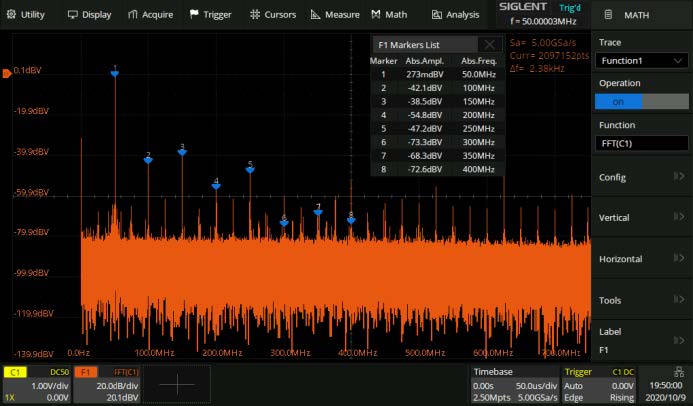Open the Display monitor menu
The image size is (693, 406).
[x=89, y=15]
